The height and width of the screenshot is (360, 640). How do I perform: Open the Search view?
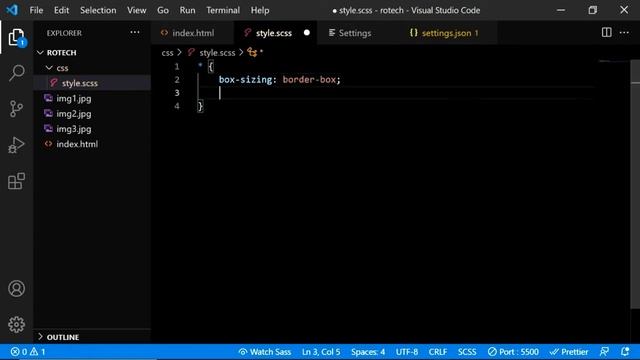[16, 73]
